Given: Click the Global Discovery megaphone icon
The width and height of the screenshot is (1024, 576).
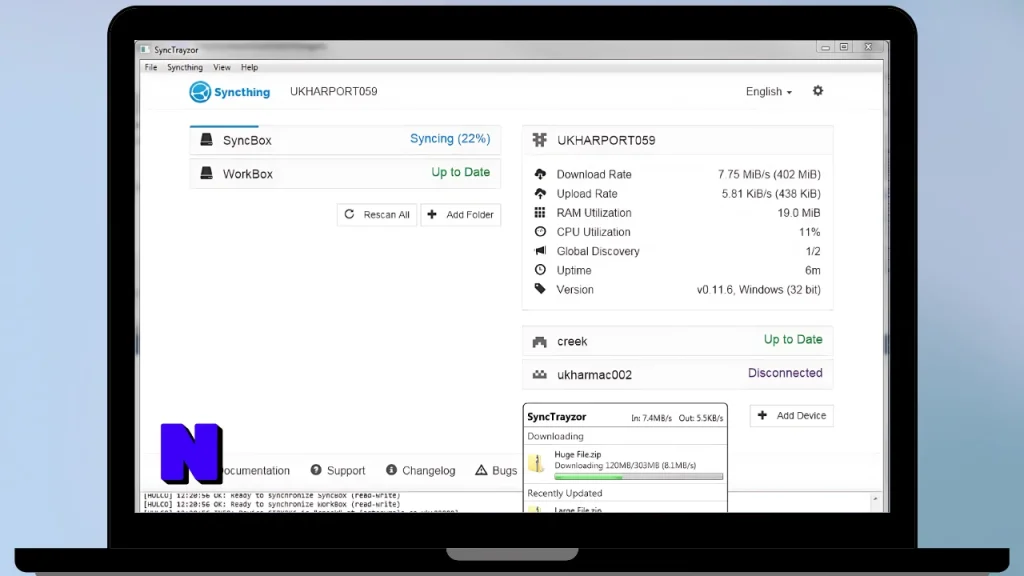Looking at the screenshot, I should point(540,250).
